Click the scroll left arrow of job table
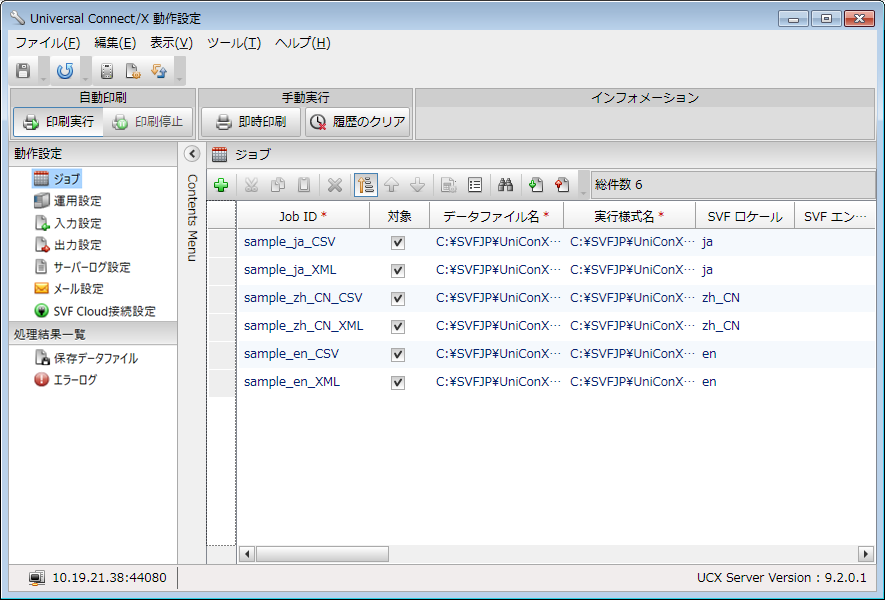This screenshot has width=885, height=600. (x=247, y=554)
